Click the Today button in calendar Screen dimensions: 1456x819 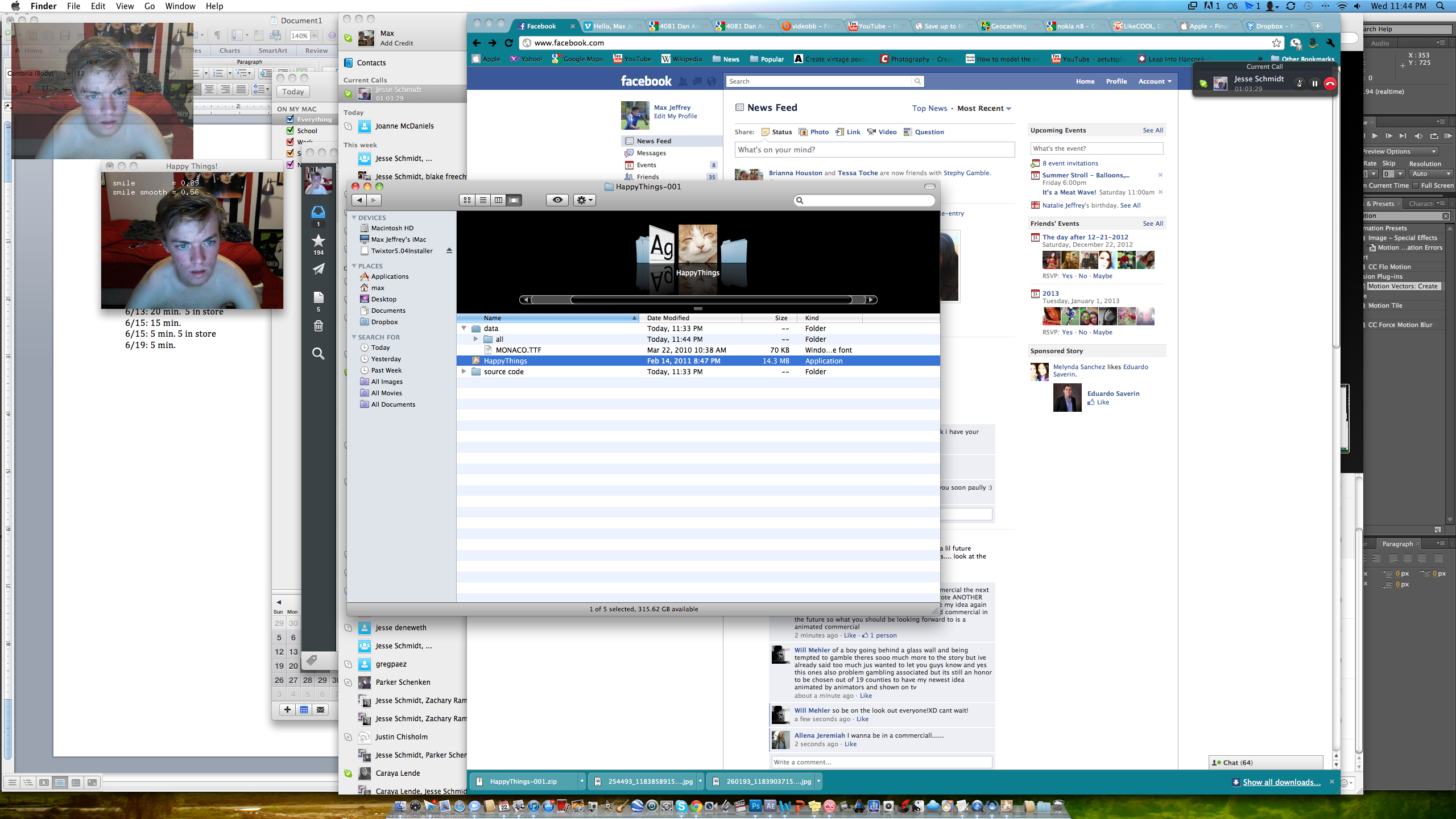293,92
